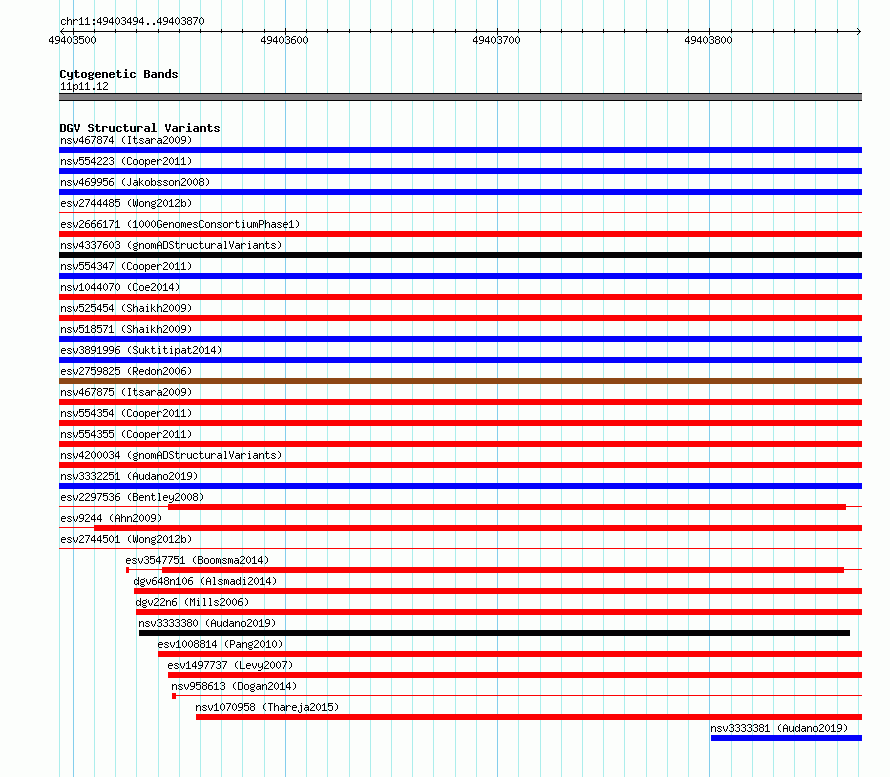Click esv3547751 (Boomsma2014) variant label
The height and width of the screenshot is (777, 890).
pos(197,560)
